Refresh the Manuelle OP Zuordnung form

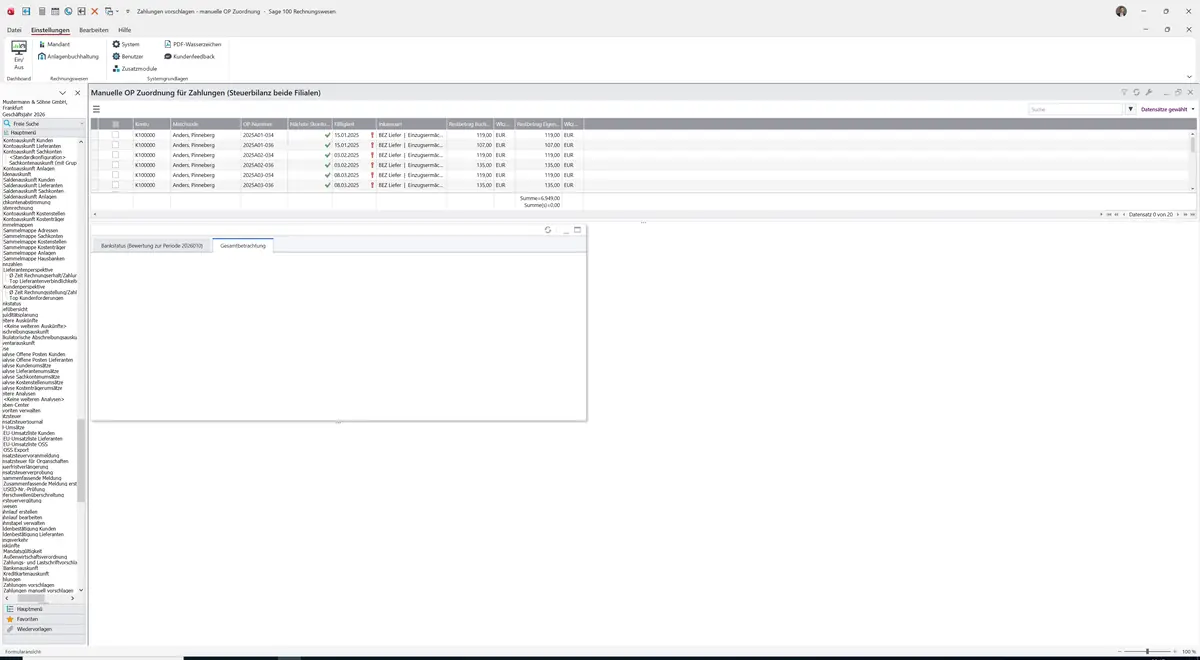pos(1137,92)
